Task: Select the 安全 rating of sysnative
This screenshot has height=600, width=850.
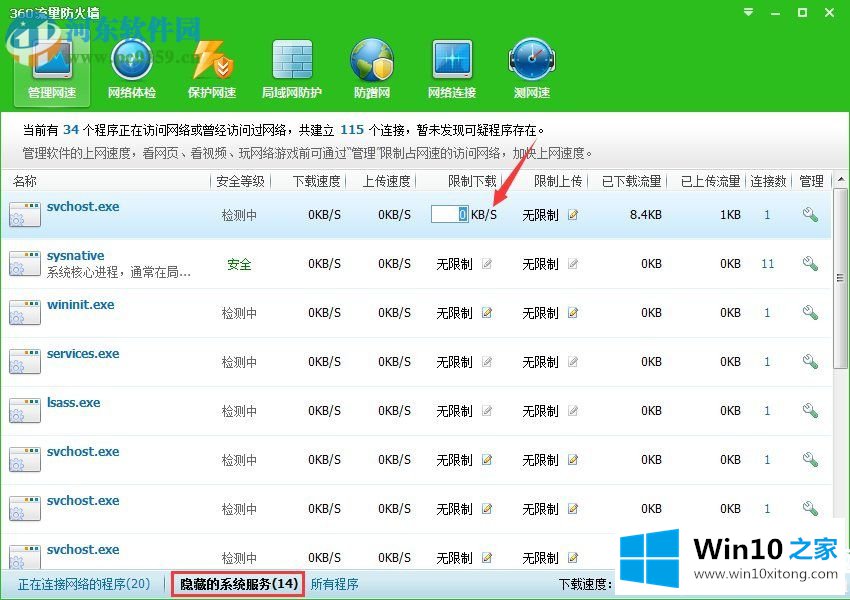Action: tap(239, 264)
